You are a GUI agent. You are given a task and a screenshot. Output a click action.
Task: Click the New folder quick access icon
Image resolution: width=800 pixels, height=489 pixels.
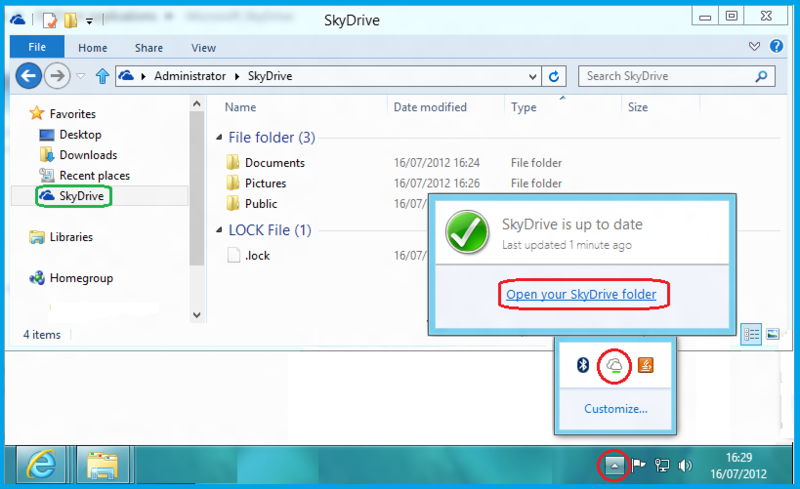70,20
